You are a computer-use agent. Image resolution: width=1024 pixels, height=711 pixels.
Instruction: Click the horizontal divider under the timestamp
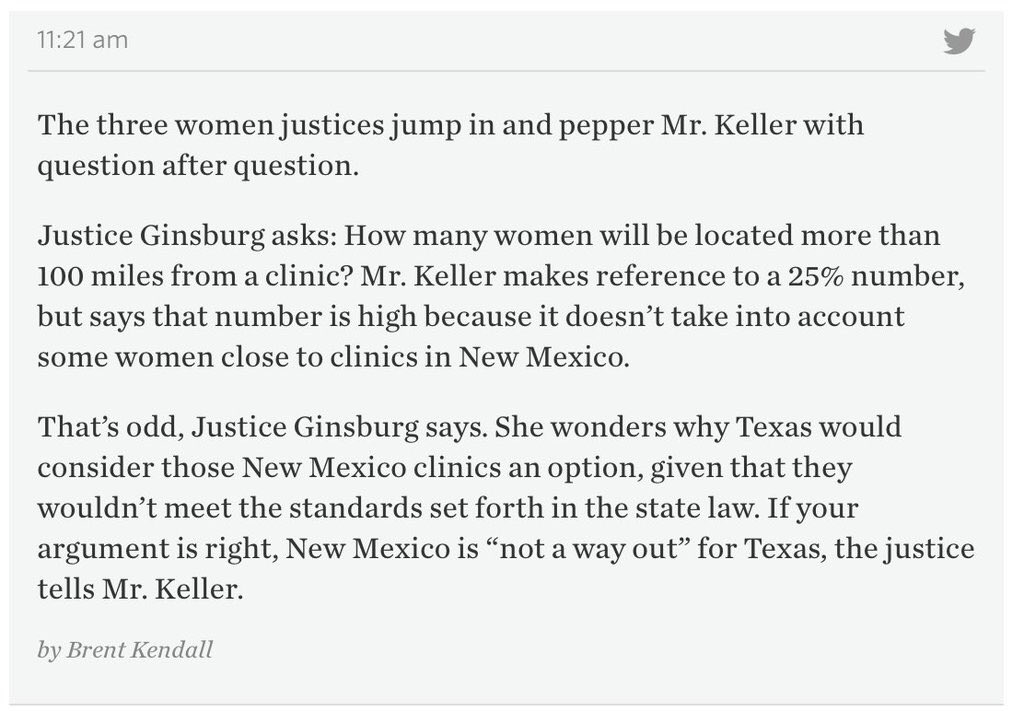click(506, 71)
